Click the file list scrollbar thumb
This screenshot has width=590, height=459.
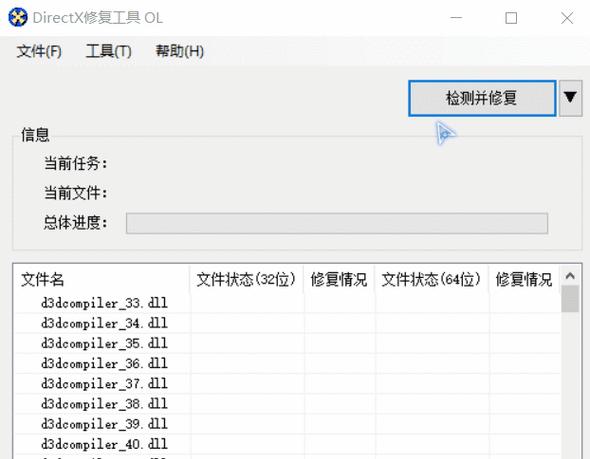[x=570, y=299]
